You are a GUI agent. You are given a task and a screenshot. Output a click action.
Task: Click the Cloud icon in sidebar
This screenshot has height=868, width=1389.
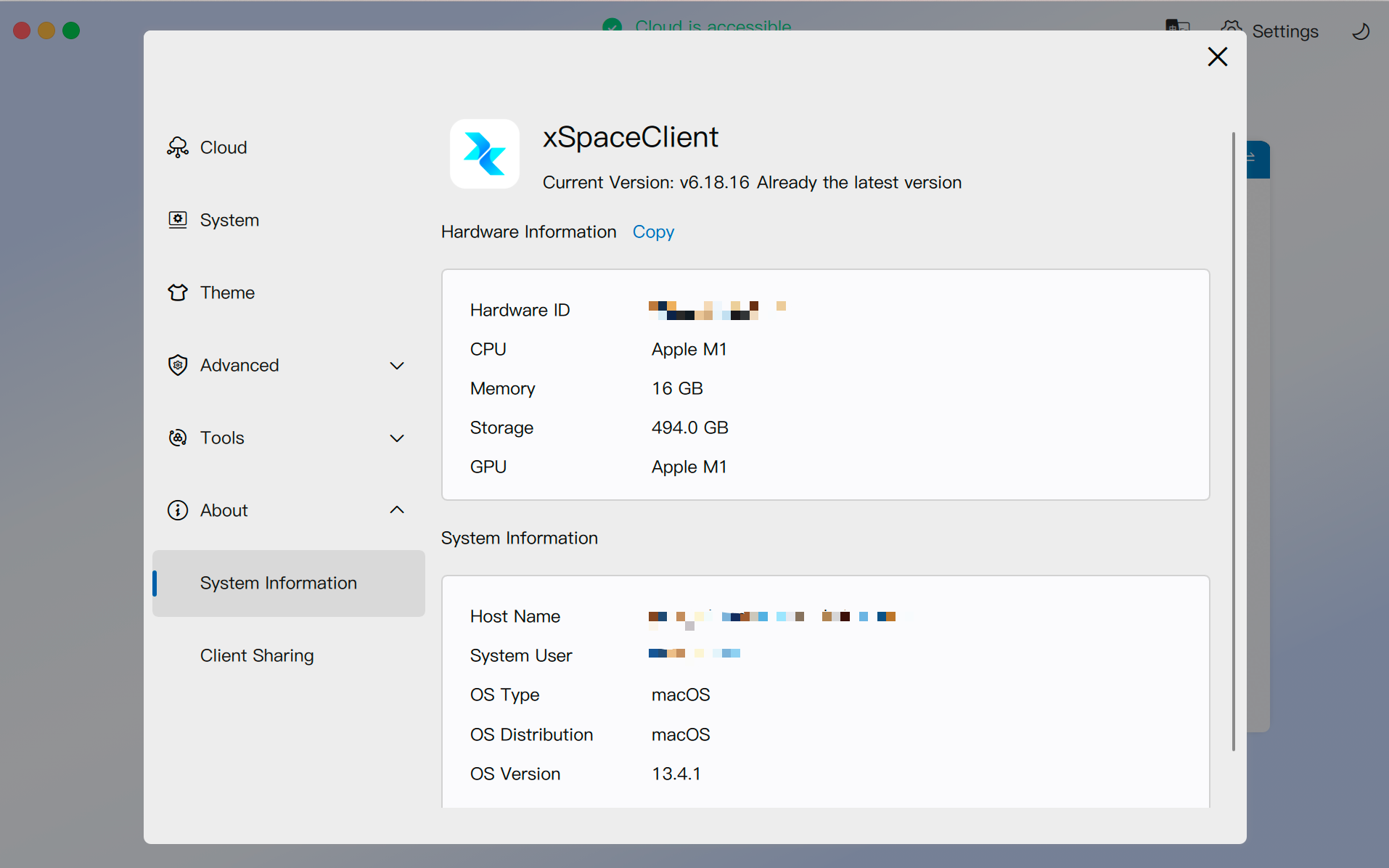[178, 147]
